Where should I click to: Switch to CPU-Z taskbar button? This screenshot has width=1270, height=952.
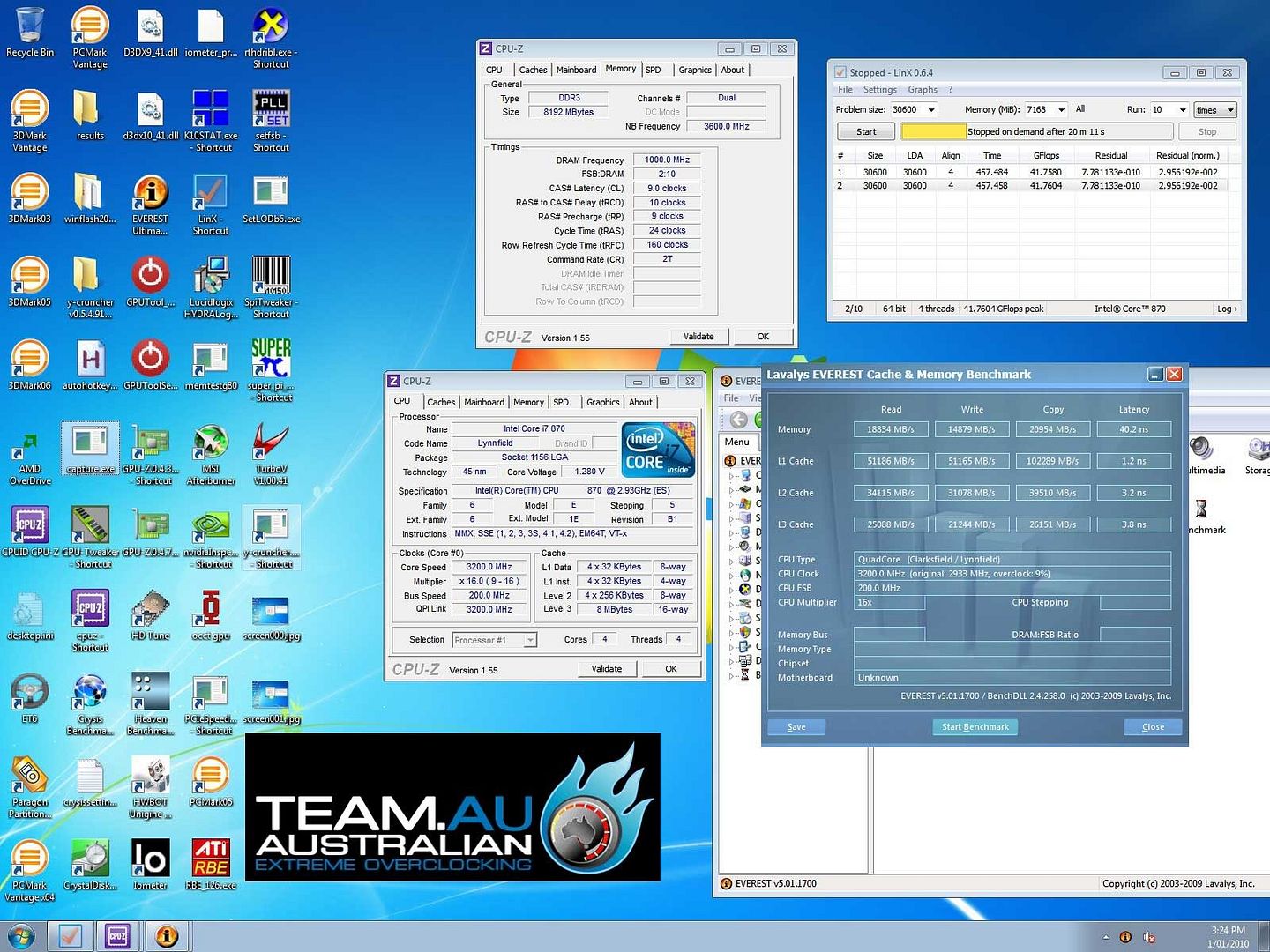[117, 935]
